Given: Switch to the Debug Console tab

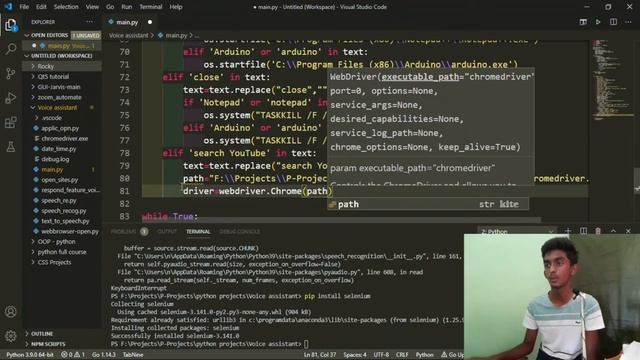Looking at the screenshot, I should [x=240, y=231].
